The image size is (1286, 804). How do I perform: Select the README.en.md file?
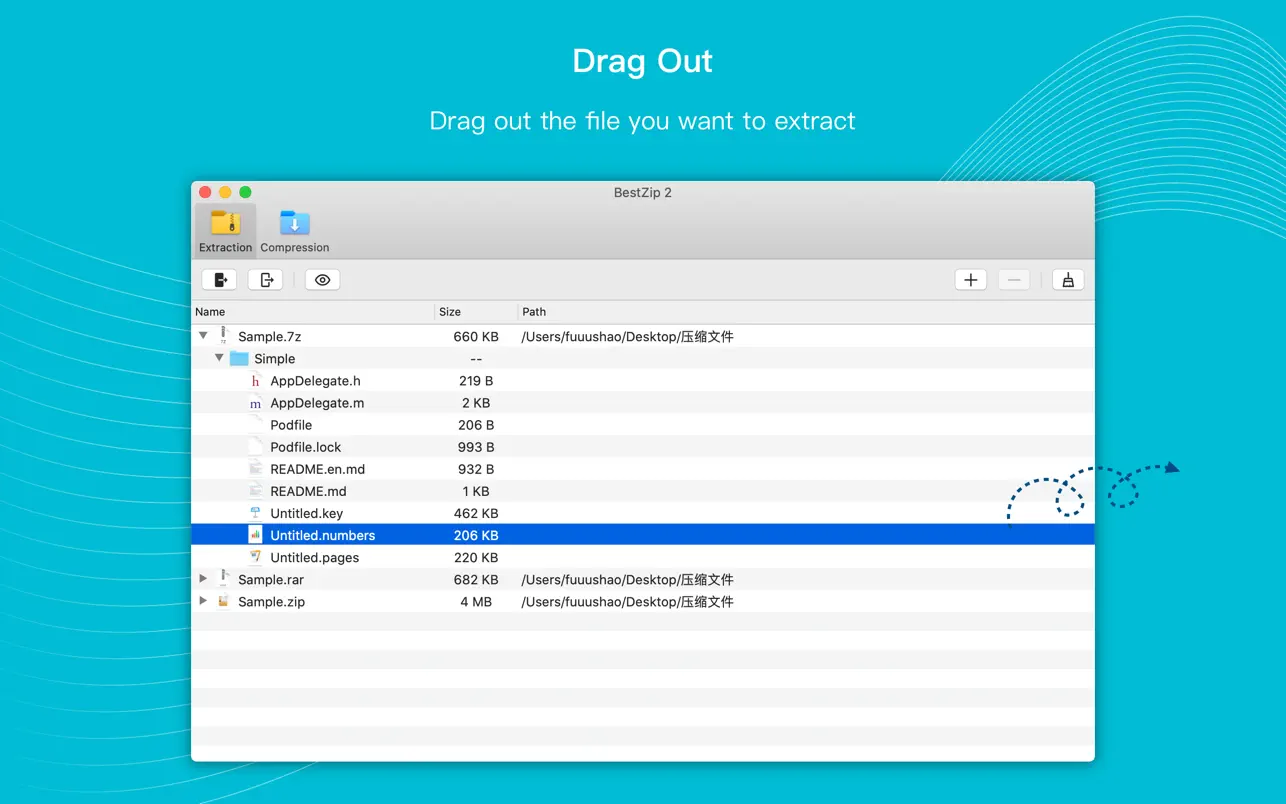click(317, 469)
